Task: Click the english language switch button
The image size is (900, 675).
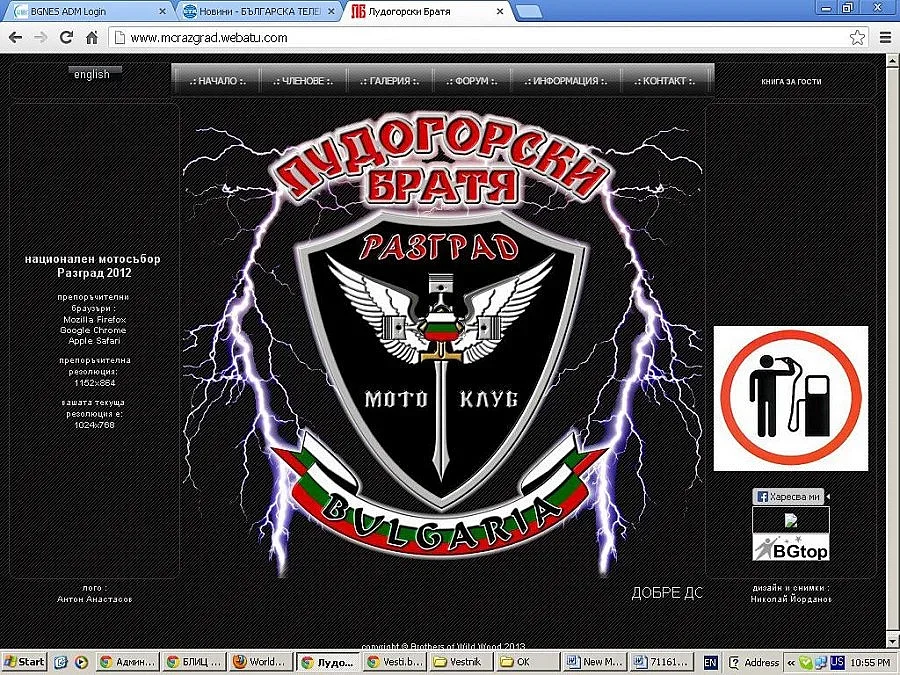Action: [93, 73]
